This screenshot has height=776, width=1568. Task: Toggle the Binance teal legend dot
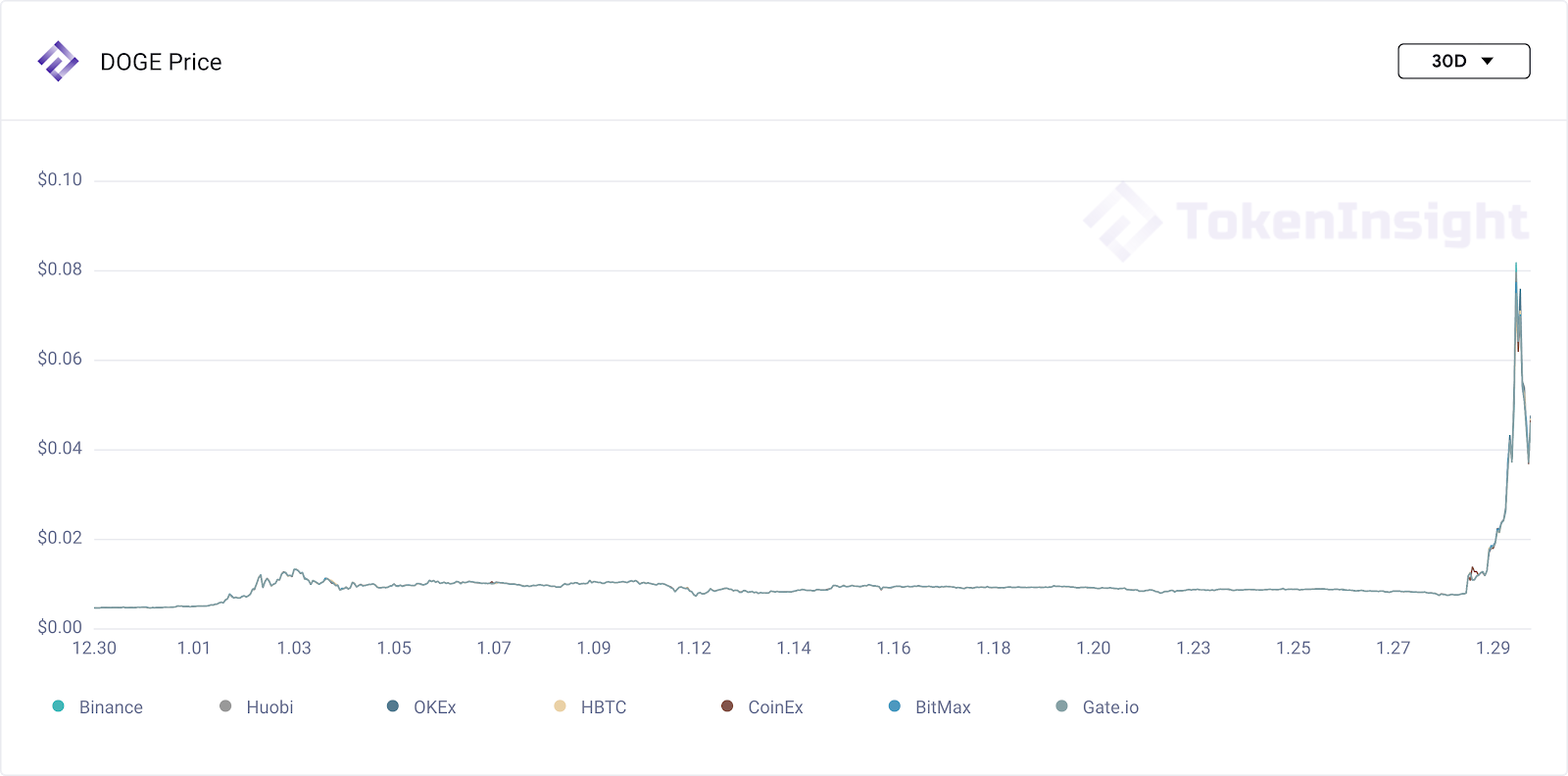pos(59,706)
